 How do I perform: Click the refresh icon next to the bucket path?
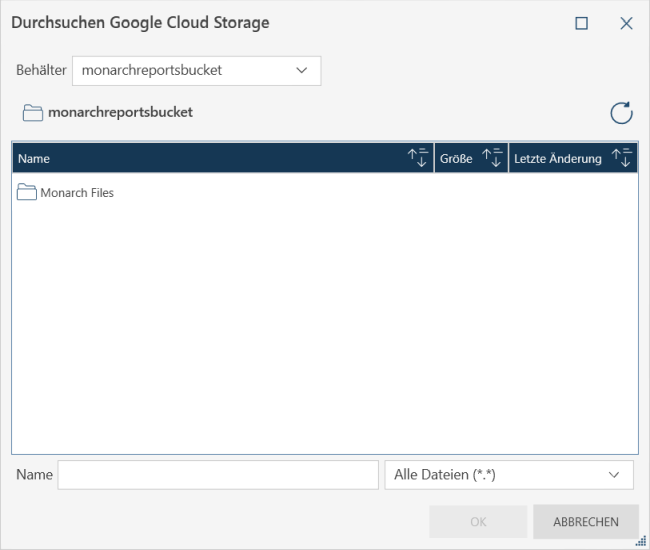(621, 113)
